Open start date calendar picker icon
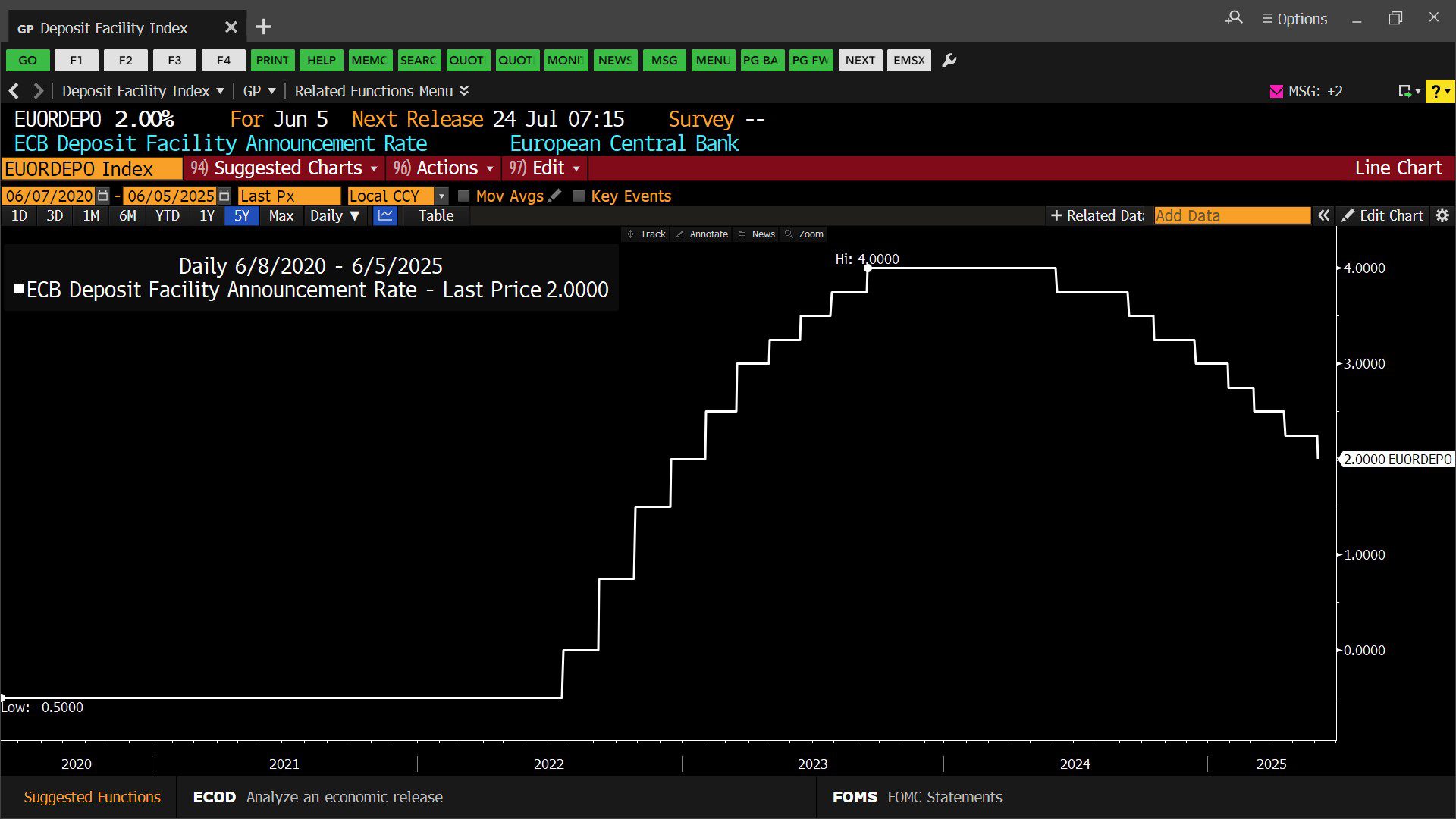Screen dimensions: 1456x819 click(103, 196)
